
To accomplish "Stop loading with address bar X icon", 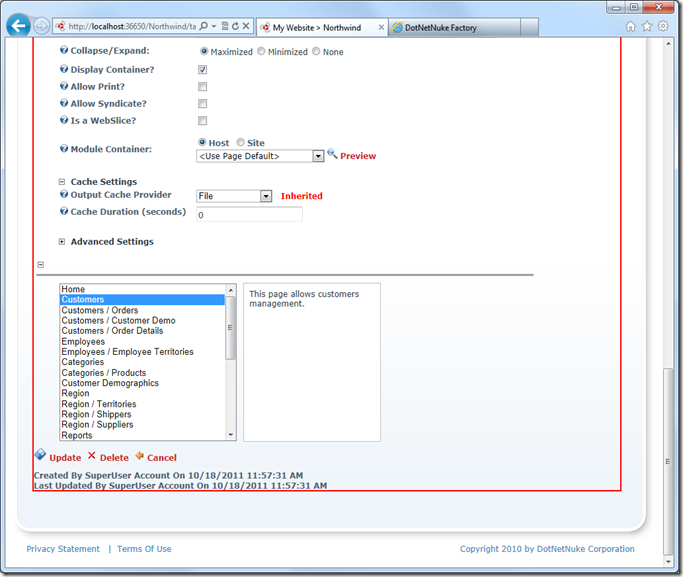I will pos(246,26).
